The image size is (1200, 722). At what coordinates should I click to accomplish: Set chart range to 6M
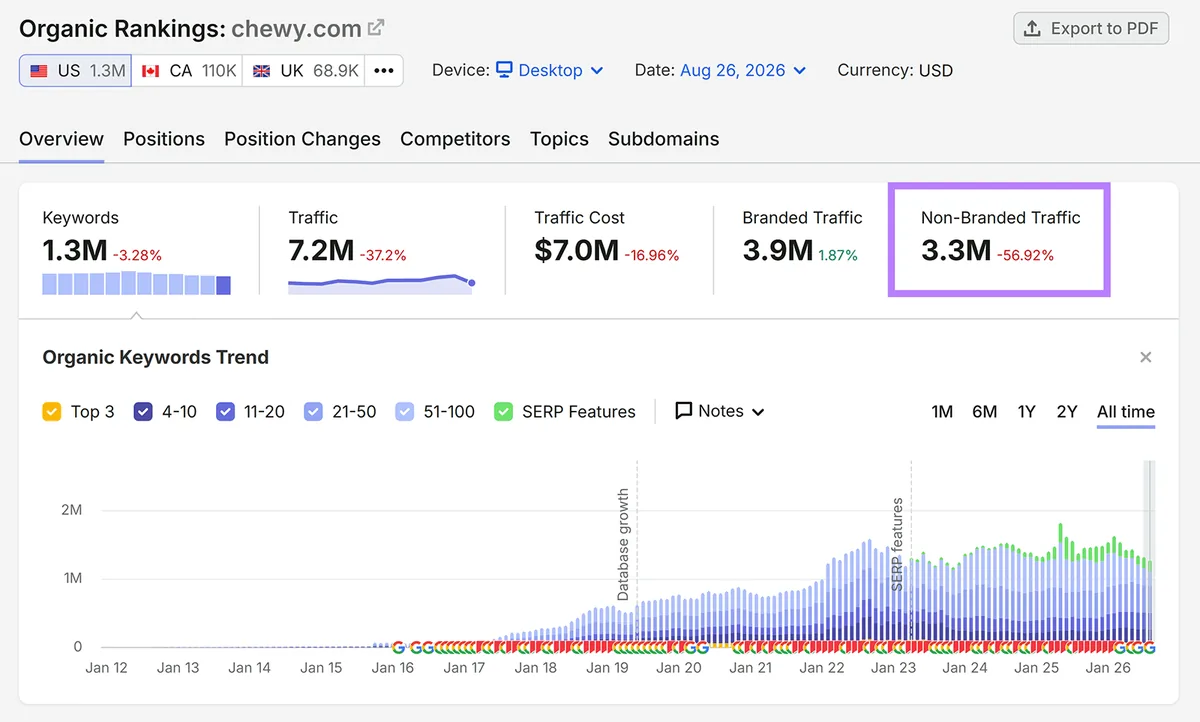(985, 412)
